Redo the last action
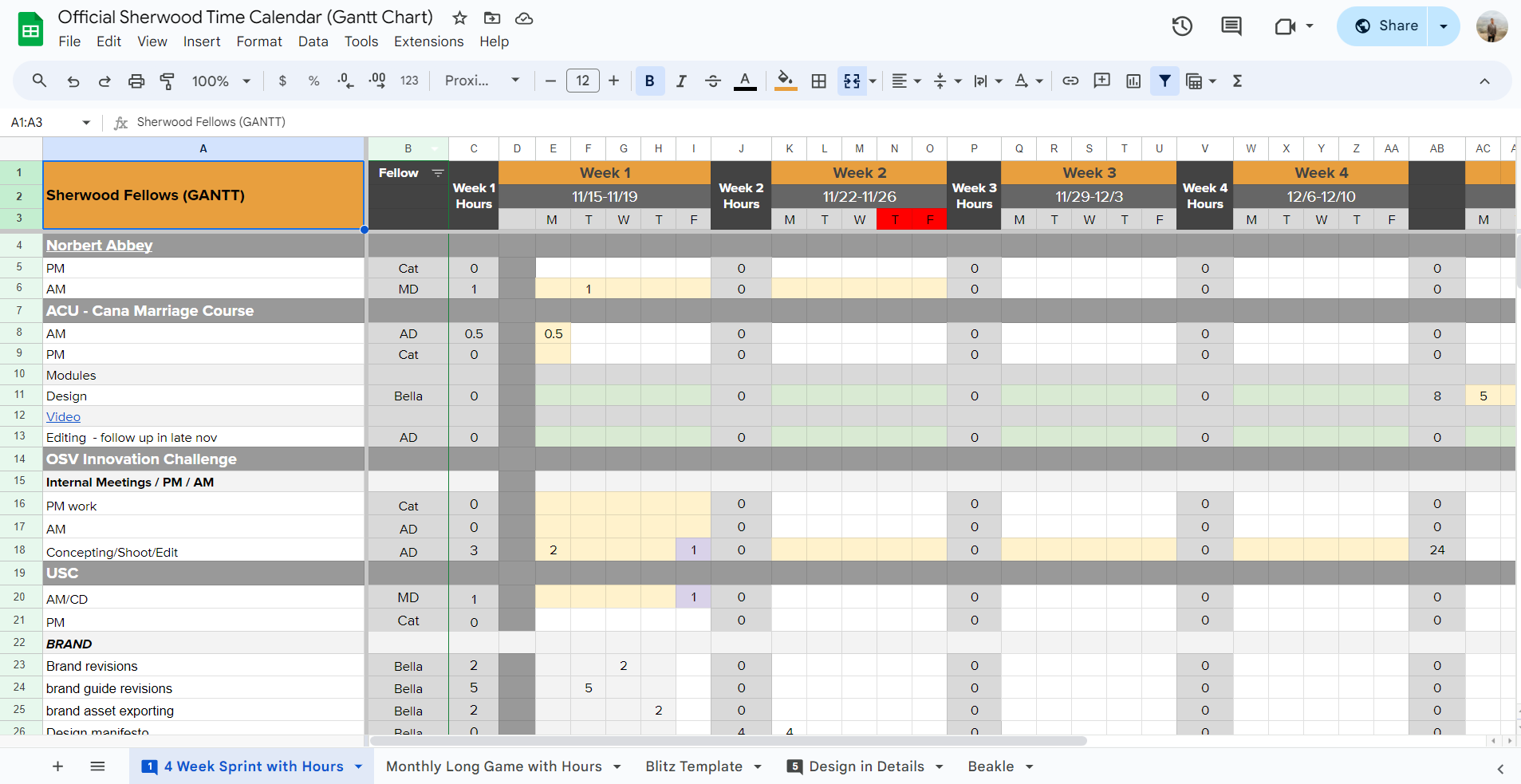1521x784 pixels. click(x=104, y=81)
